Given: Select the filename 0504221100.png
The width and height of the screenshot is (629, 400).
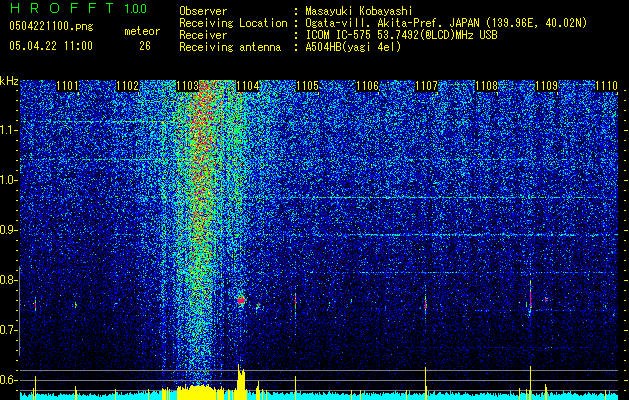Looking at the screenshot, I should [x=51, y=26].
